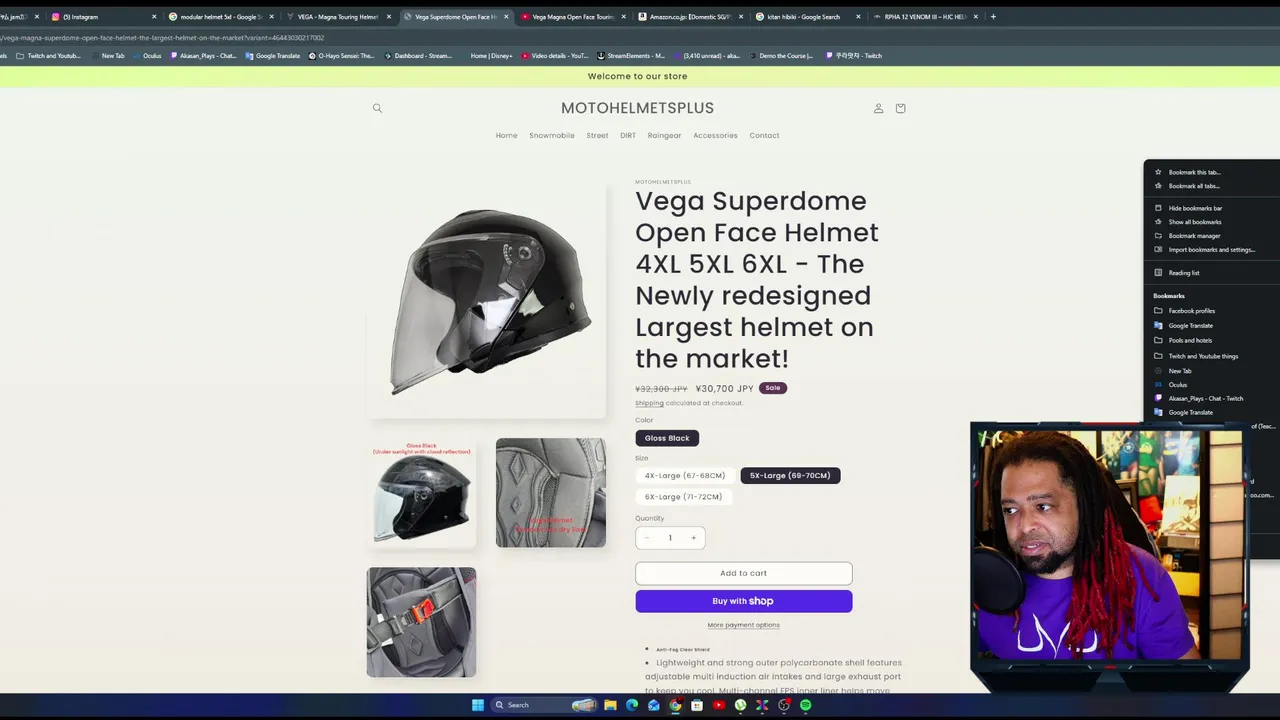View the helmet interior padding thumbnail
1280x720 pixels.
[551, 493]
